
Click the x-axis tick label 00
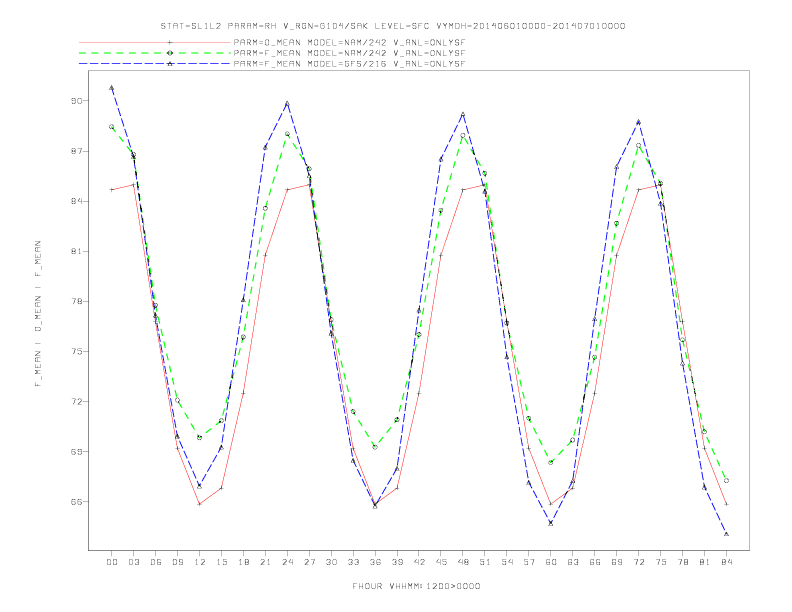tap(112, 562)
